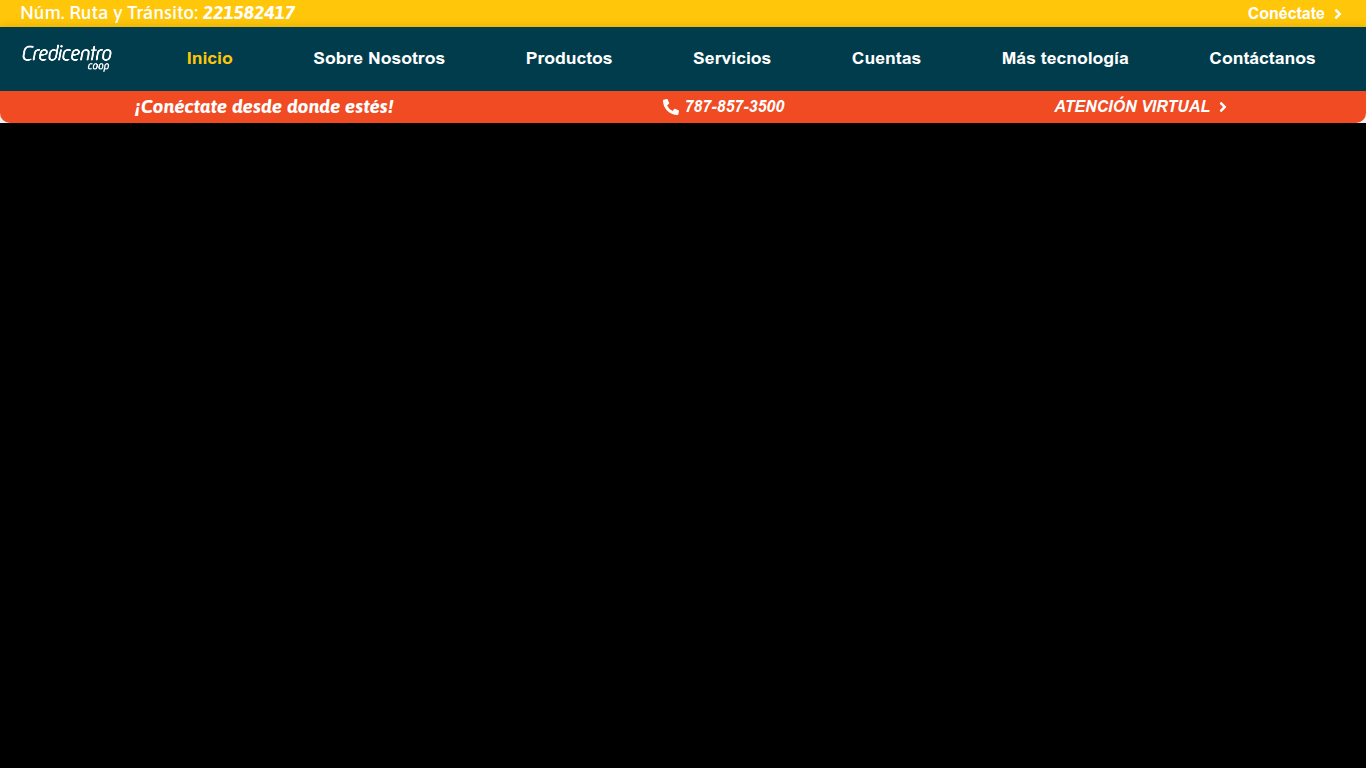The image size is (1366, 768).
Task: Click the Conéctate link in top bar
Action: click(x=1295, y=14)
